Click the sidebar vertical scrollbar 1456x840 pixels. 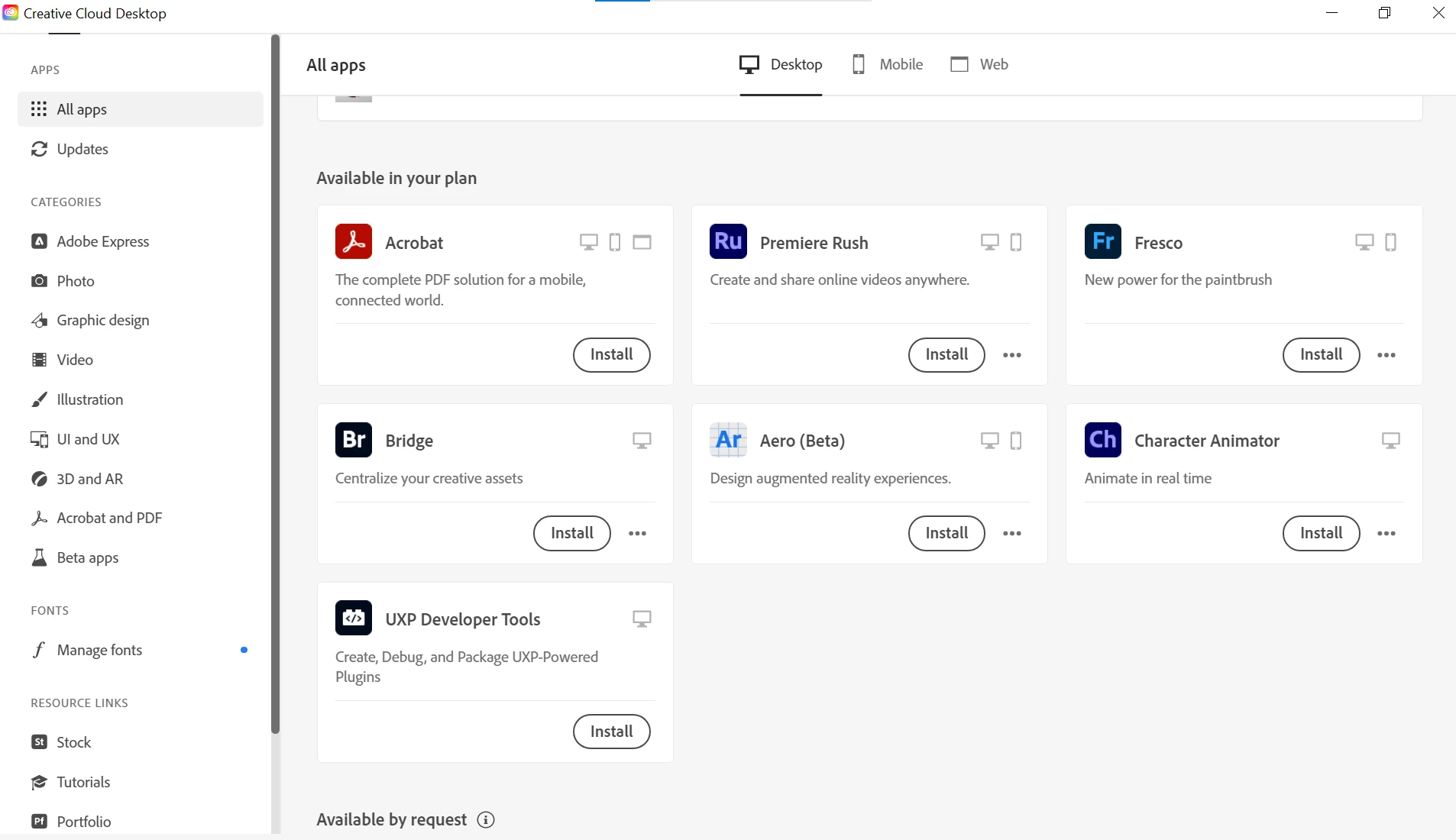275,384
